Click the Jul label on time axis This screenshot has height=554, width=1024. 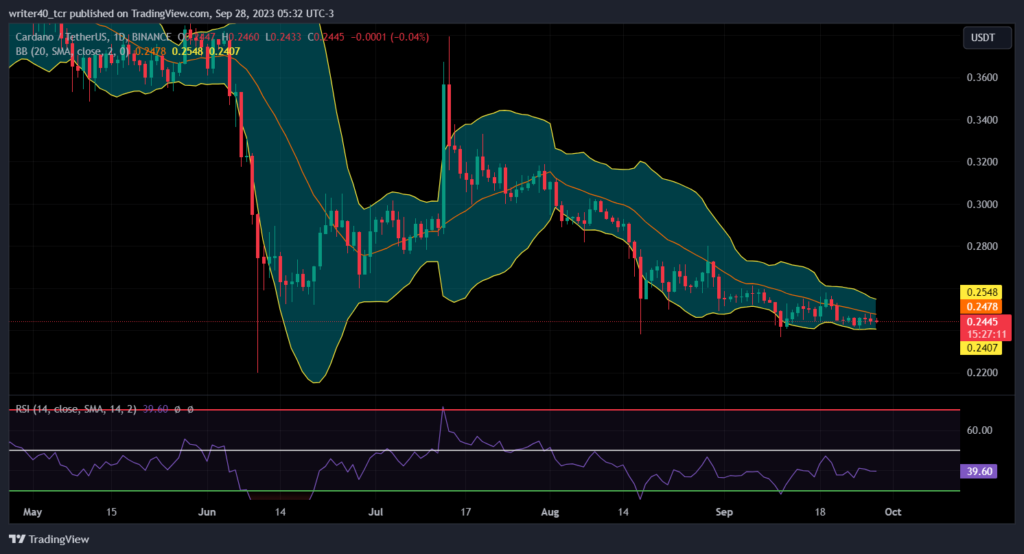click(376, 512)
